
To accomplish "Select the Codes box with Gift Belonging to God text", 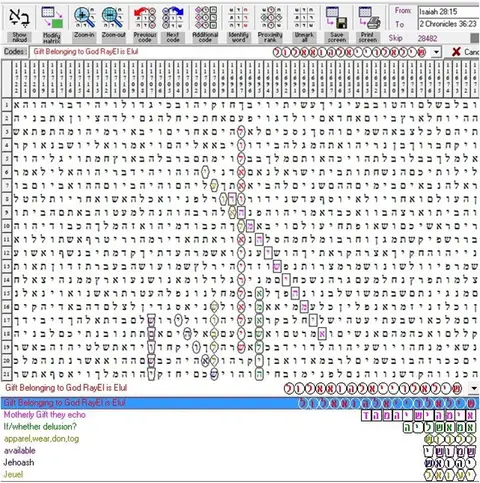I will click(235, 52).
